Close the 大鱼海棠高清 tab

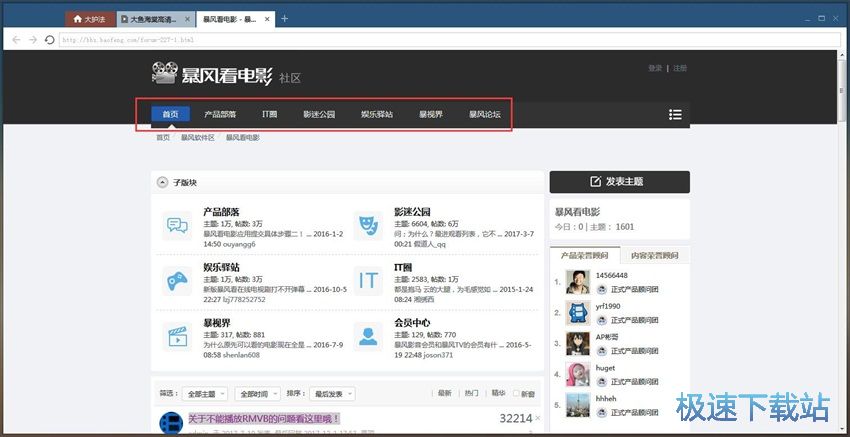188,19
